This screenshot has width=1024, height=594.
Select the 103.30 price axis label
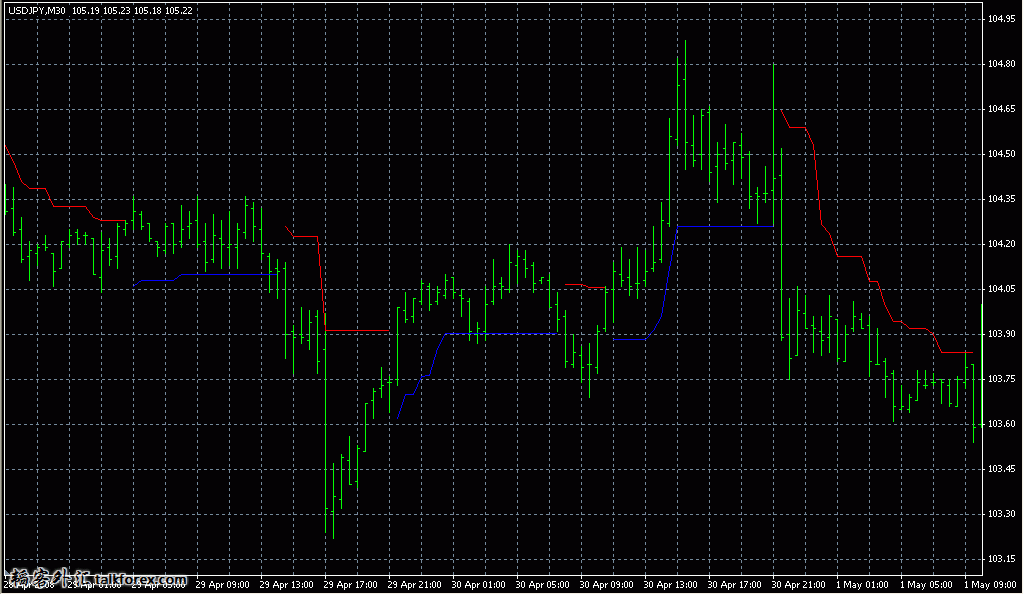(1001, 514)
